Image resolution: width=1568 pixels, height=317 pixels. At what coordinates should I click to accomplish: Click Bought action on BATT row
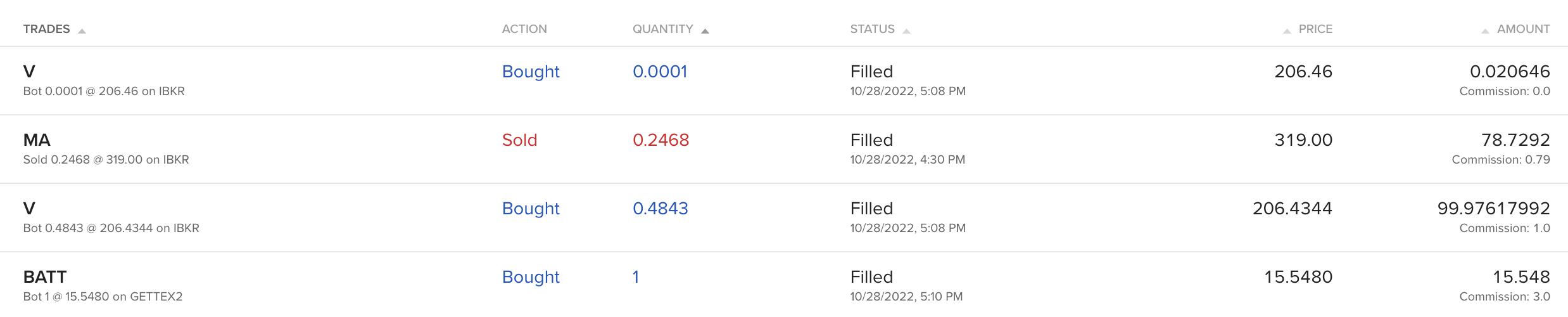coord(531,277)
